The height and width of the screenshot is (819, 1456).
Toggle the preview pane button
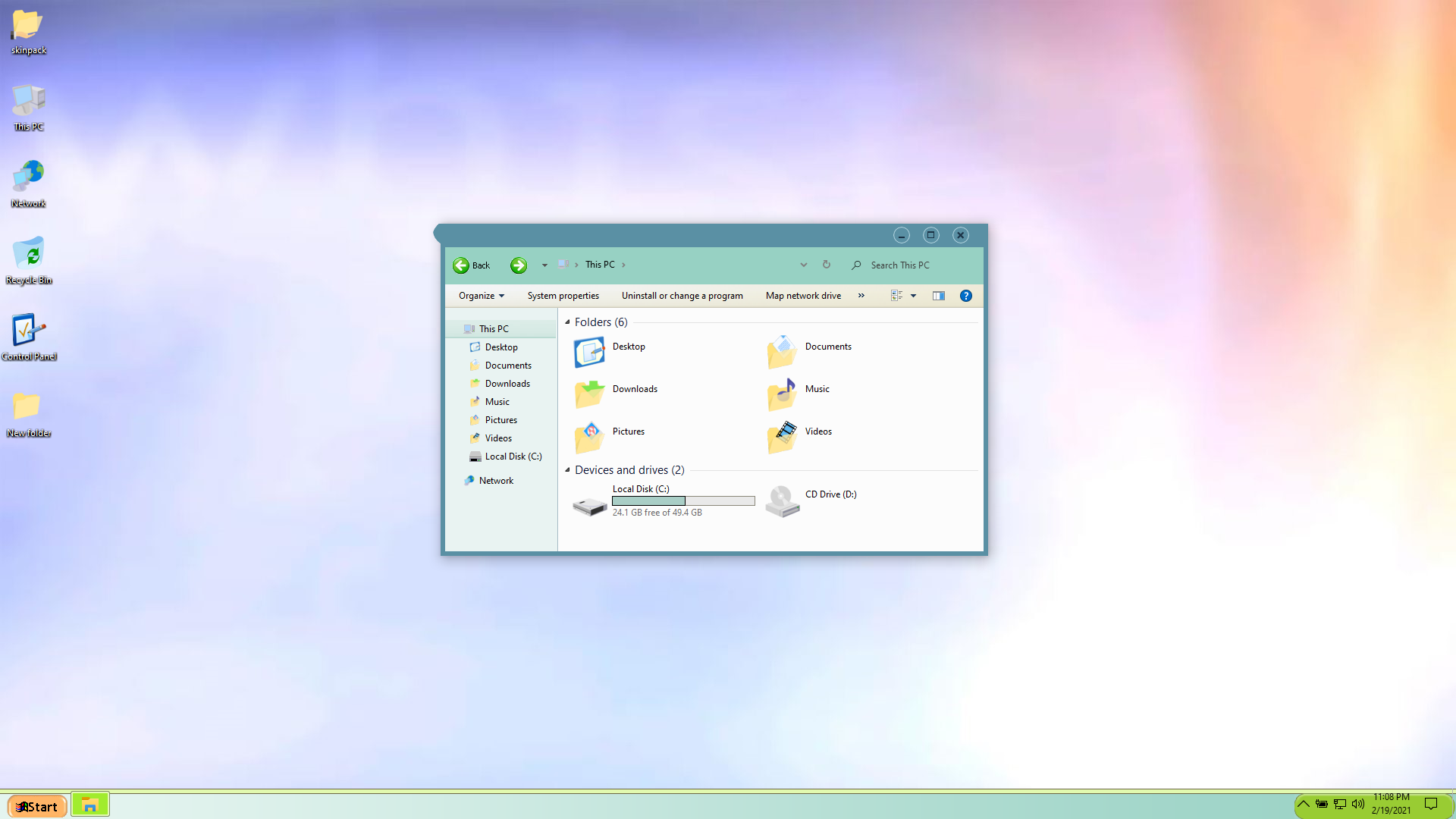pyautogui.click(x=938, y=296)
